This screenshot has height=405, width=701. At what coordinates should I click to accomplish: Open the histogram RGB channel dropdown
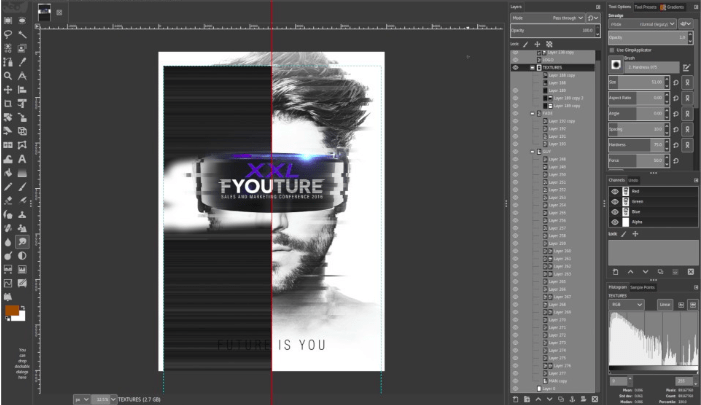(x=626, y=304)
